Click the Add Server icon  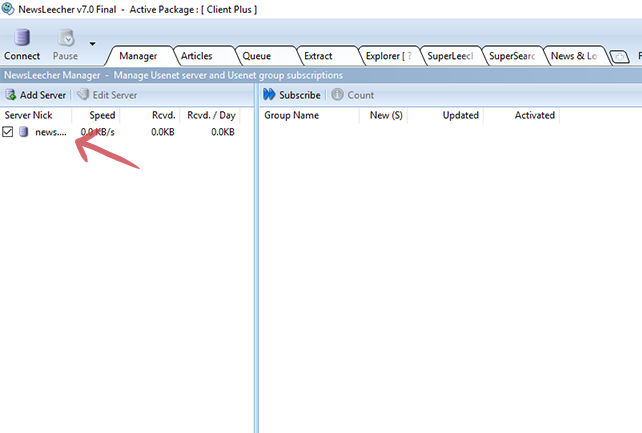coord(11,95)
